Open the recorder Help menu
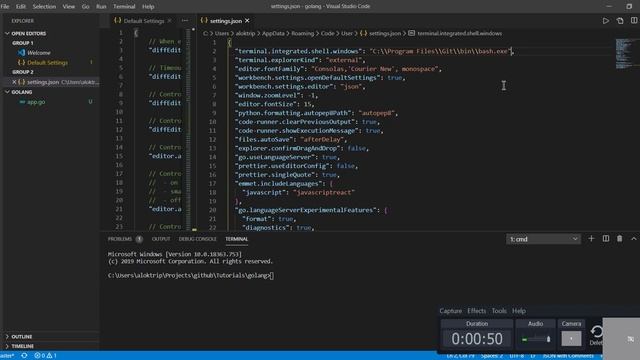 (519, 311)
